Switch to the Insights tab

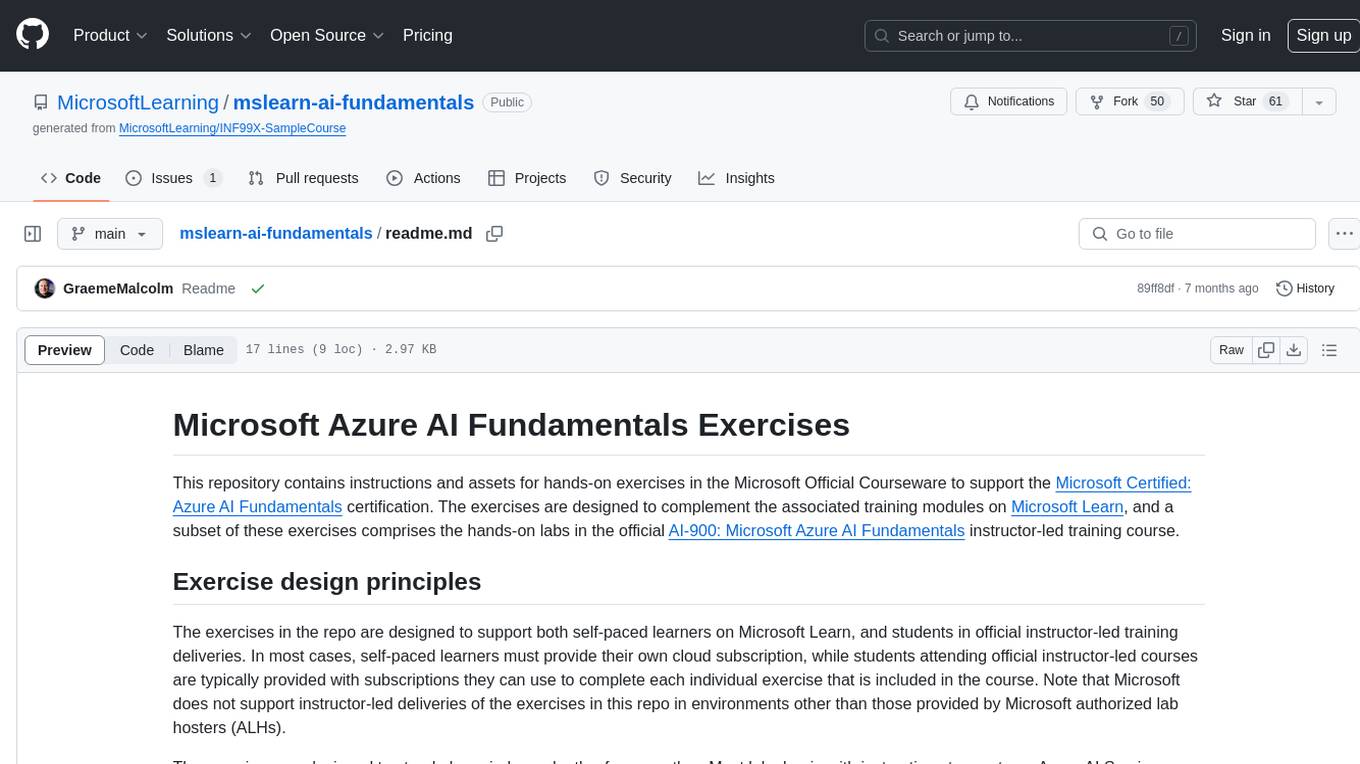point(736,178)
